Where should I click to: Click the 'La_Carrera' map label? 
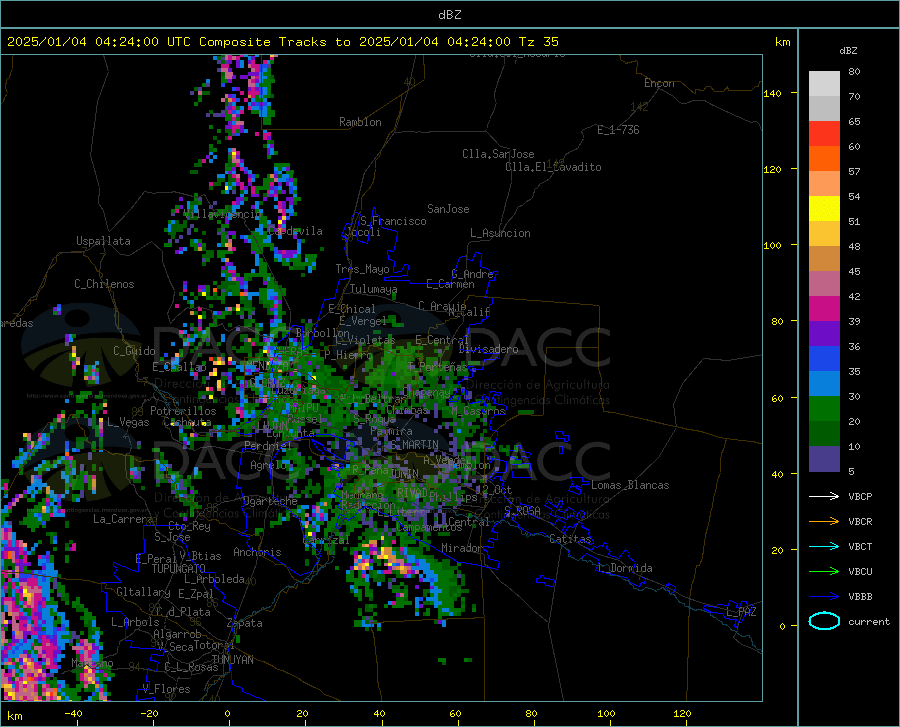(x=123, y=519)
